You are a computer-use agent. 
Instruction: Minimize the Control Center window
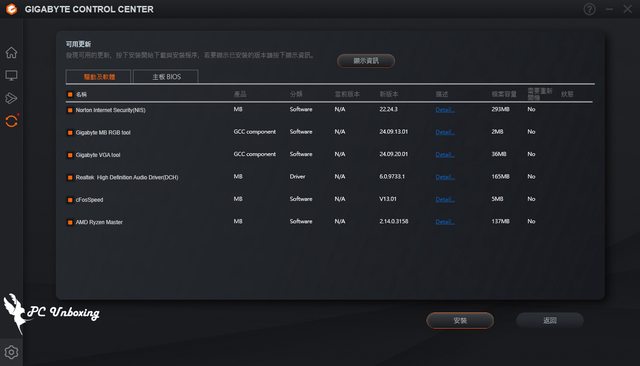click(609, 9)
